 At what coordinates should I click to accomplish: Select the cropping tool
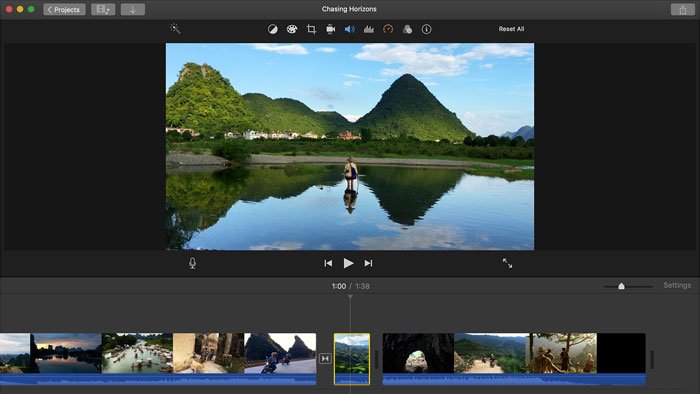[311, 29]
